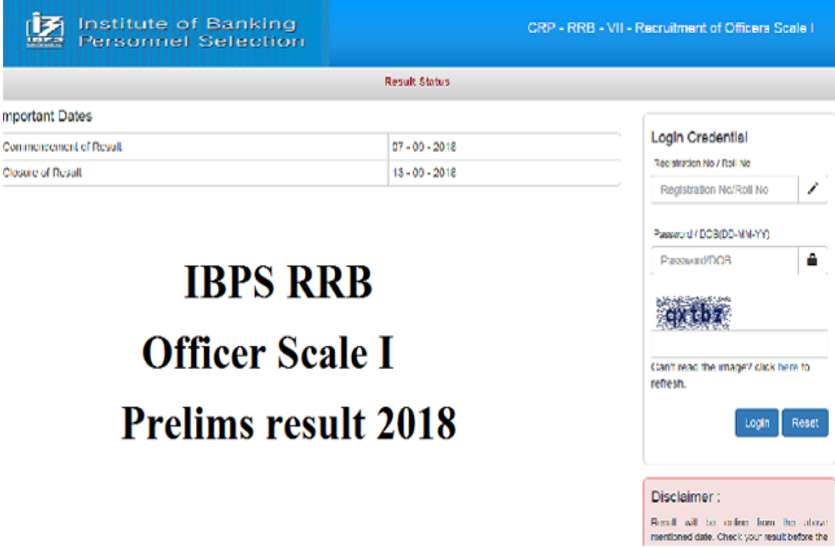Click the blue Login button

757,423
